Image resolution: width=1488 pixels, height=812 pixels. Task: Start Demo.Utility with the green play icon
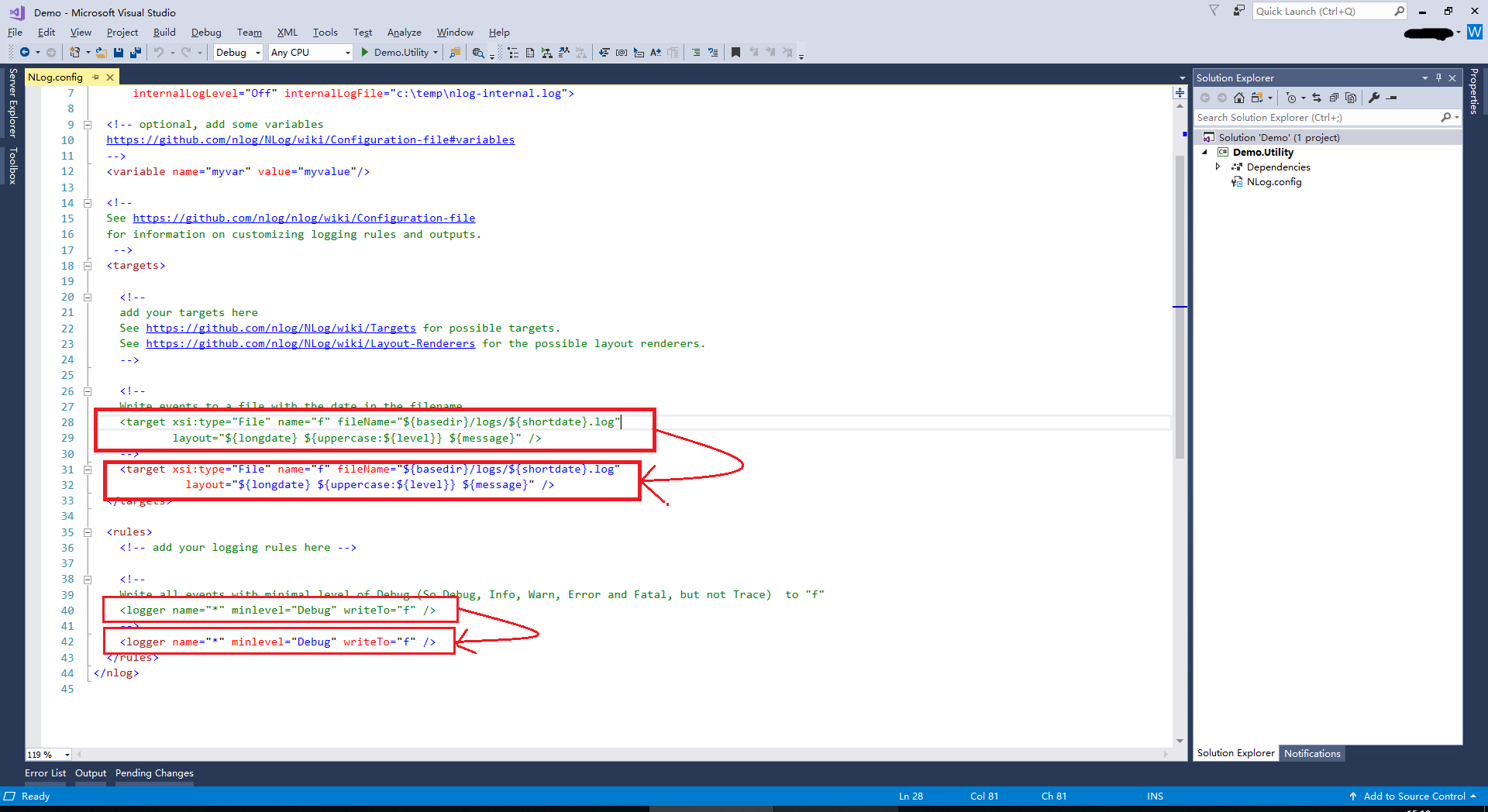(x=364, y=53)
